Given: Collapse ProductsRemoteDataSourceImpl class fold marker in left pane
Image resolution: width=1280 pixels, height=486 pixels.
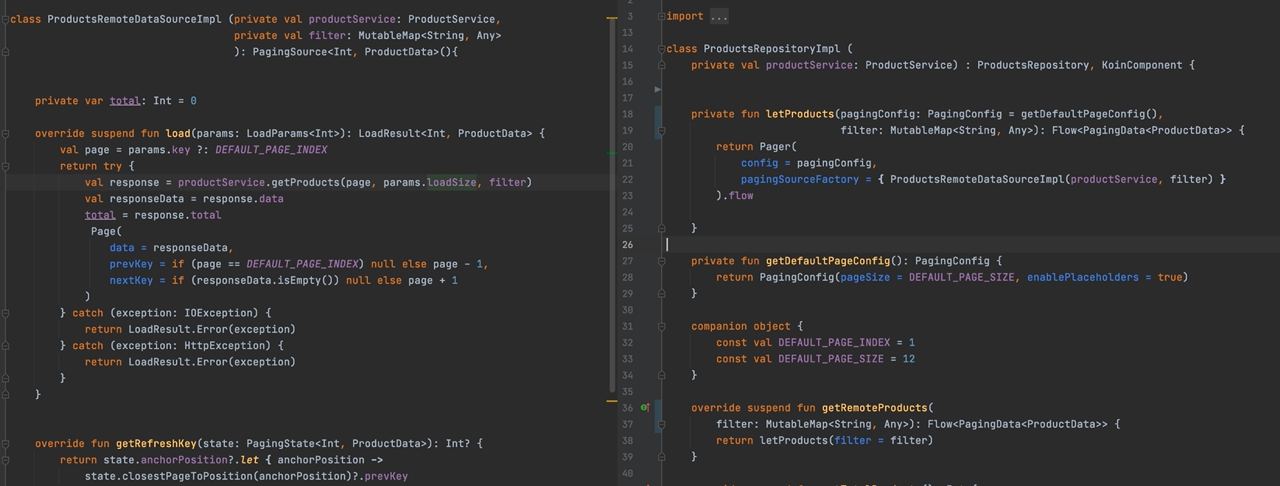Looking at the screenshot, I should click(5, 19).
